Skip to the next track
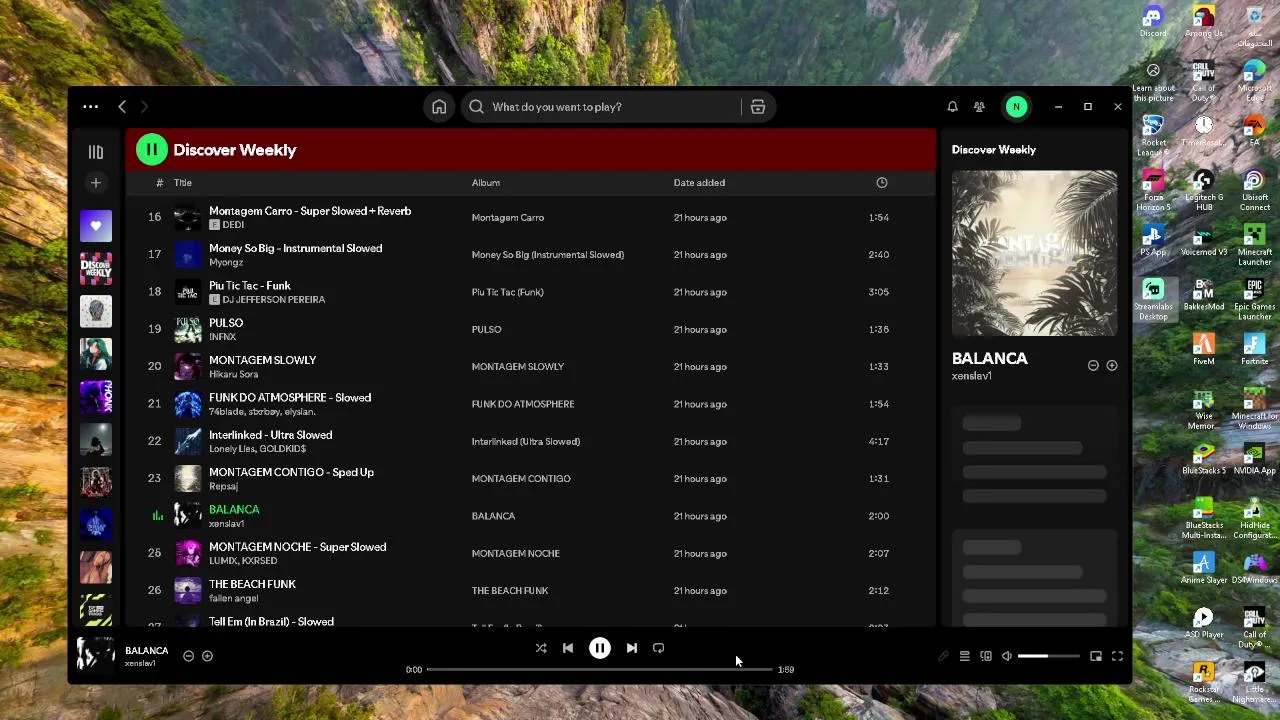 632,648
